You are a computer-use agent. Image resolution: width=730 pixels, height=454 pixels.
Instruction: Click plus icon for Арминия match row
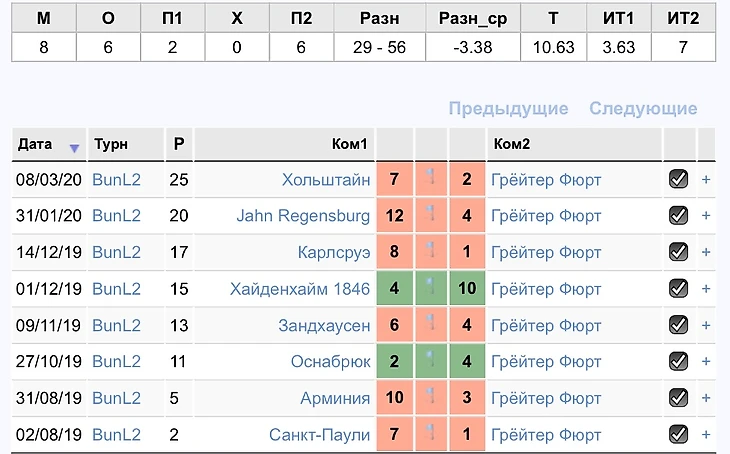pyautogui.click(x=706, y=398)
